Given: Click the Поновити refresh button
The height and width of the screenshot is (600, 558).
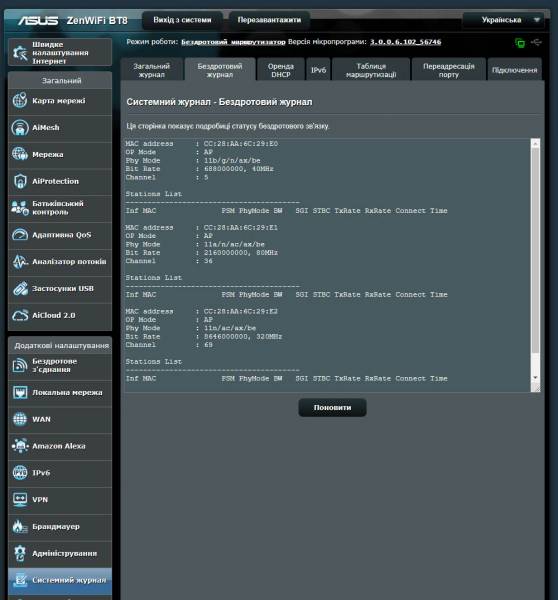Looking at the screenshot, I should click(x=332, y=408).
